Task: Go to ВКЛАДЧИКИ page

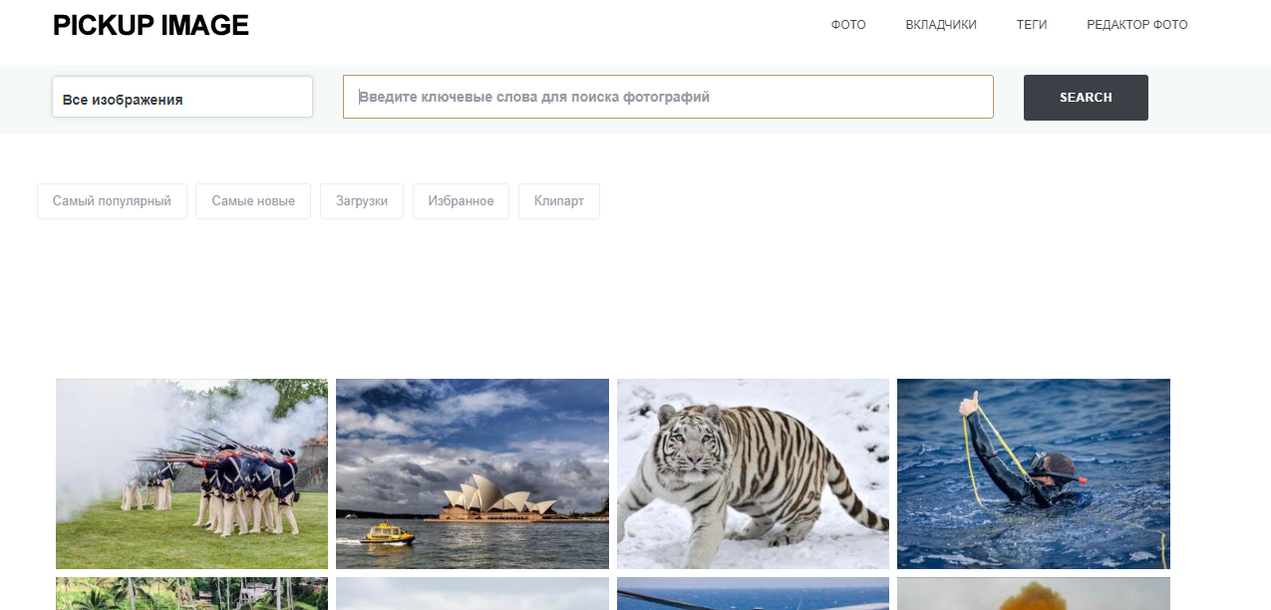Action: coord(941,25)
